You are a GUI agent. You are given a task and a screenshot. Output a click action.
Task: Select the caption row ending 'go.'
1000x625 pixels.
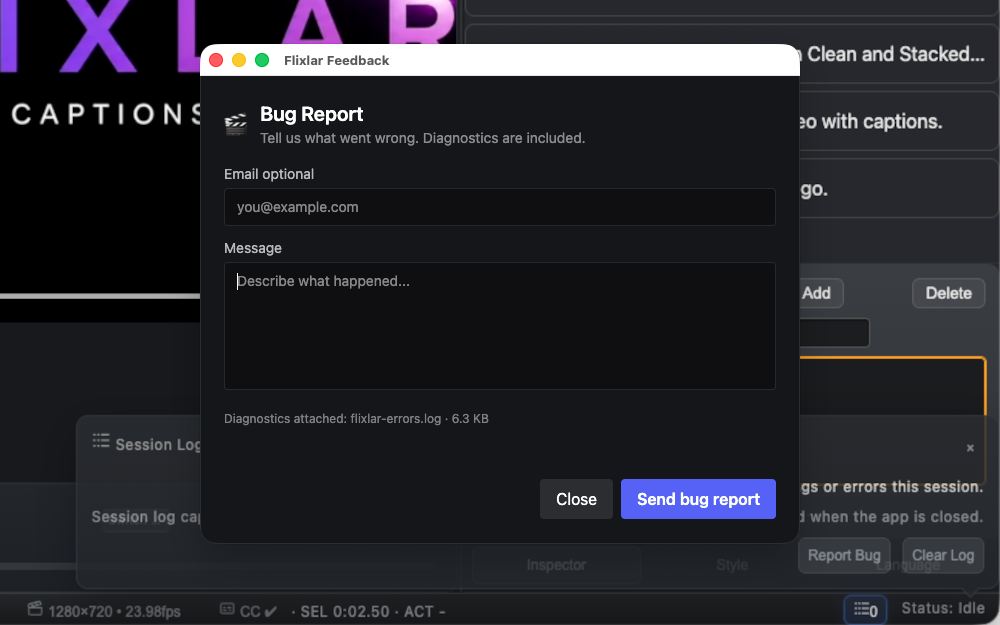click(899, 189)
